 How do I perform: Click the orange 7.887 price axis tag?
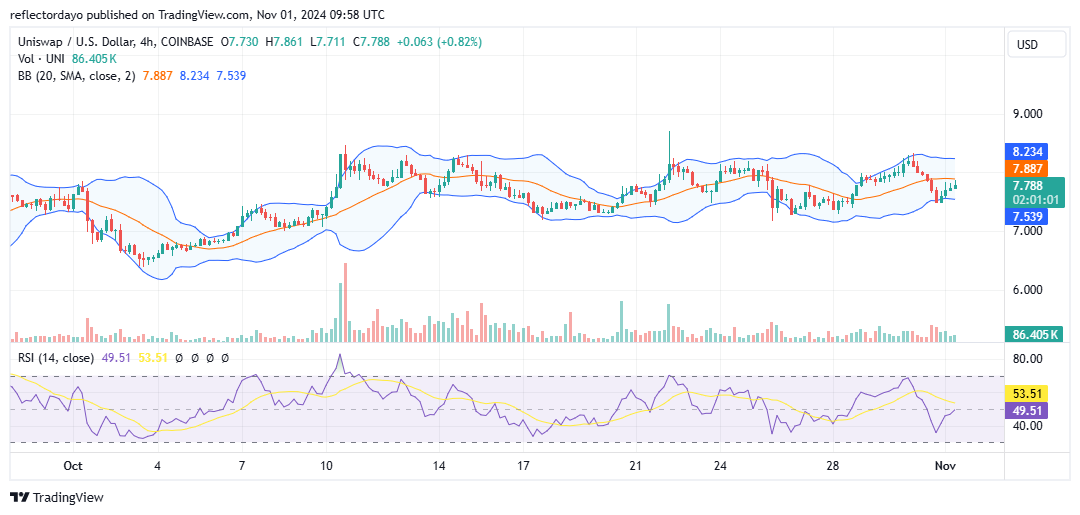1028,169
